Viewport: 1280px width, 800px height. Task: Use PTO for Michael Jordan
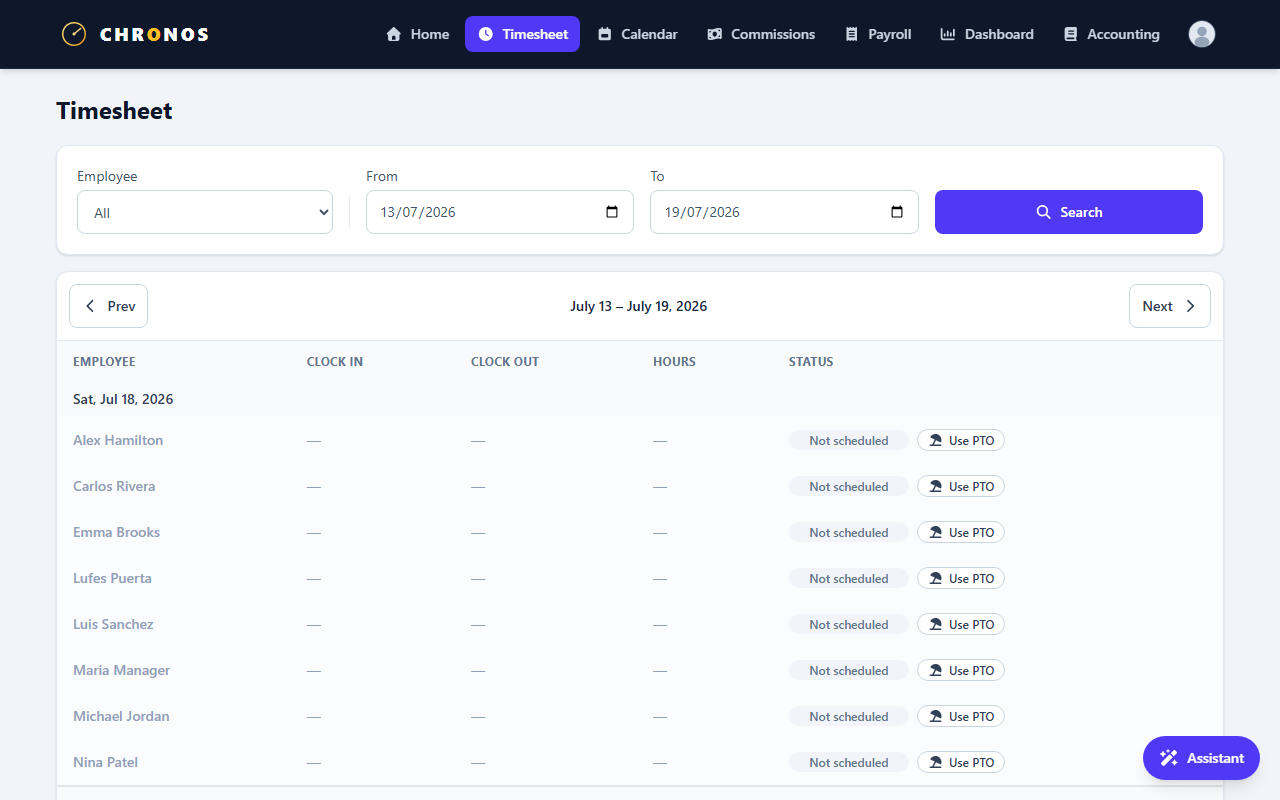click(961, 716)
